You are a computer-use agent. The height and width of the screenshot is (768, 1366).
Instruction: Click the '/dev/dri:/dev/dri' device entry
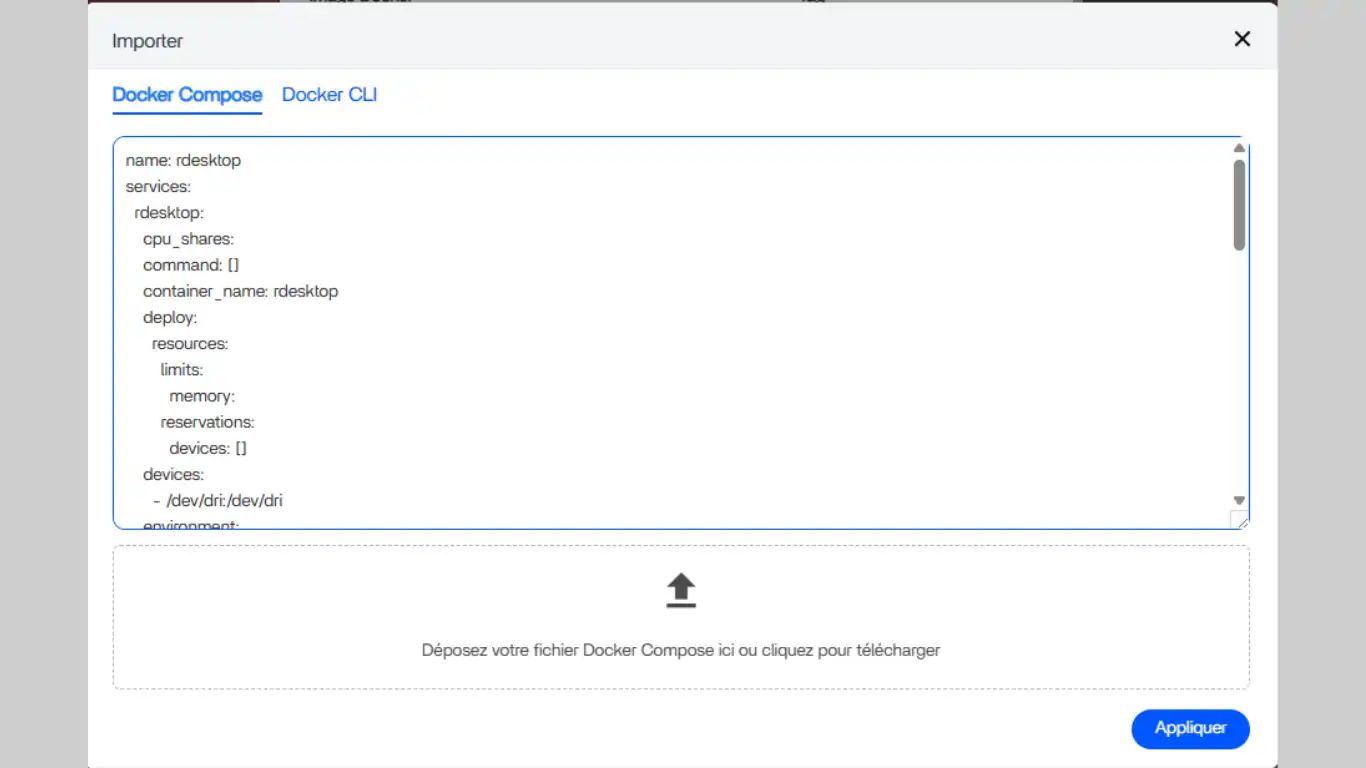point(224,500)
